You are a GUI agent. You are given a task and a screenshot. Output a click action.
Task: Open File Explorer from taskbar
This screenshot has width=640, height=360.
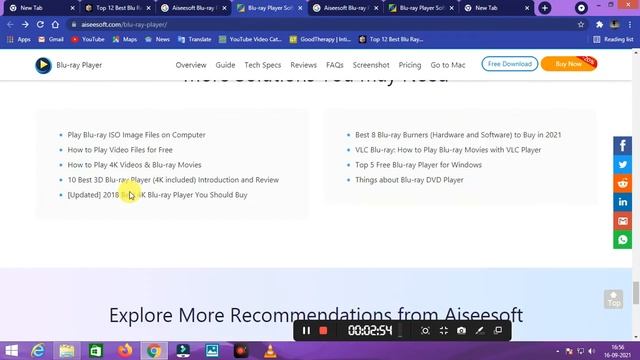click(x=67, y=351)
